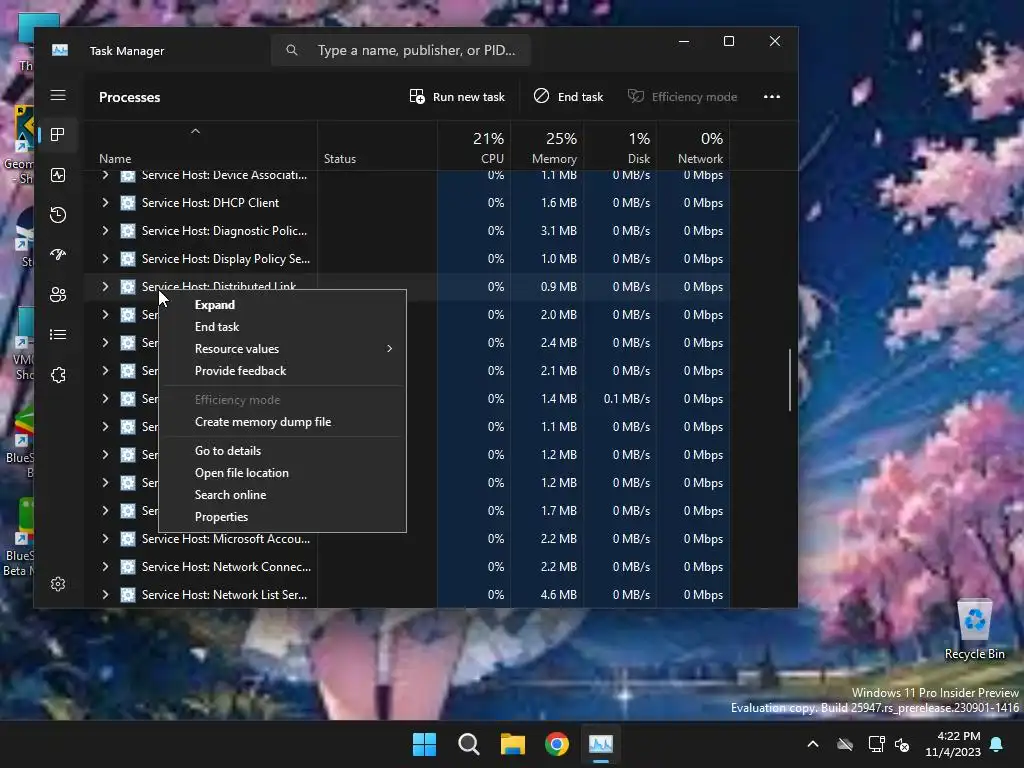Select Service Host: Network Connec... text

pos(226,567)
